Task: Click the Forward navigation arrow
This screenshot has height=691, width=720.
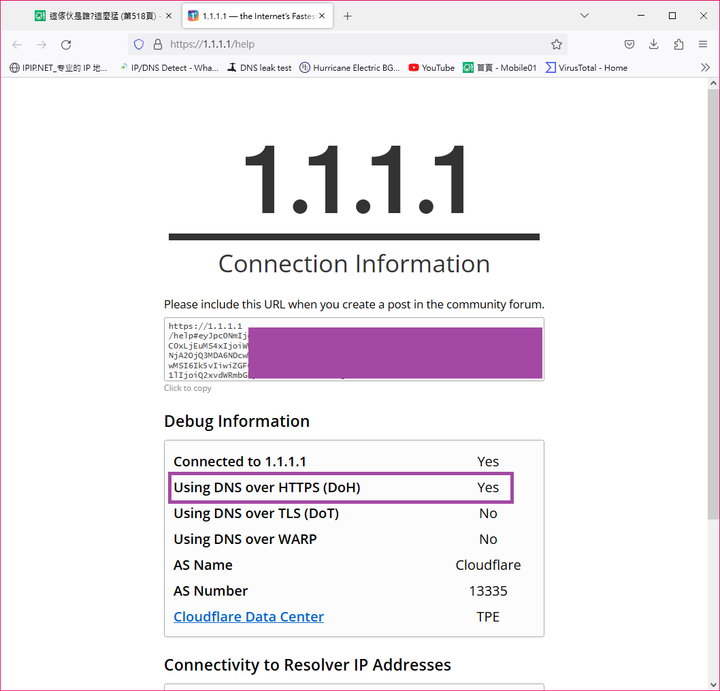Action: (x=41, y=45)
